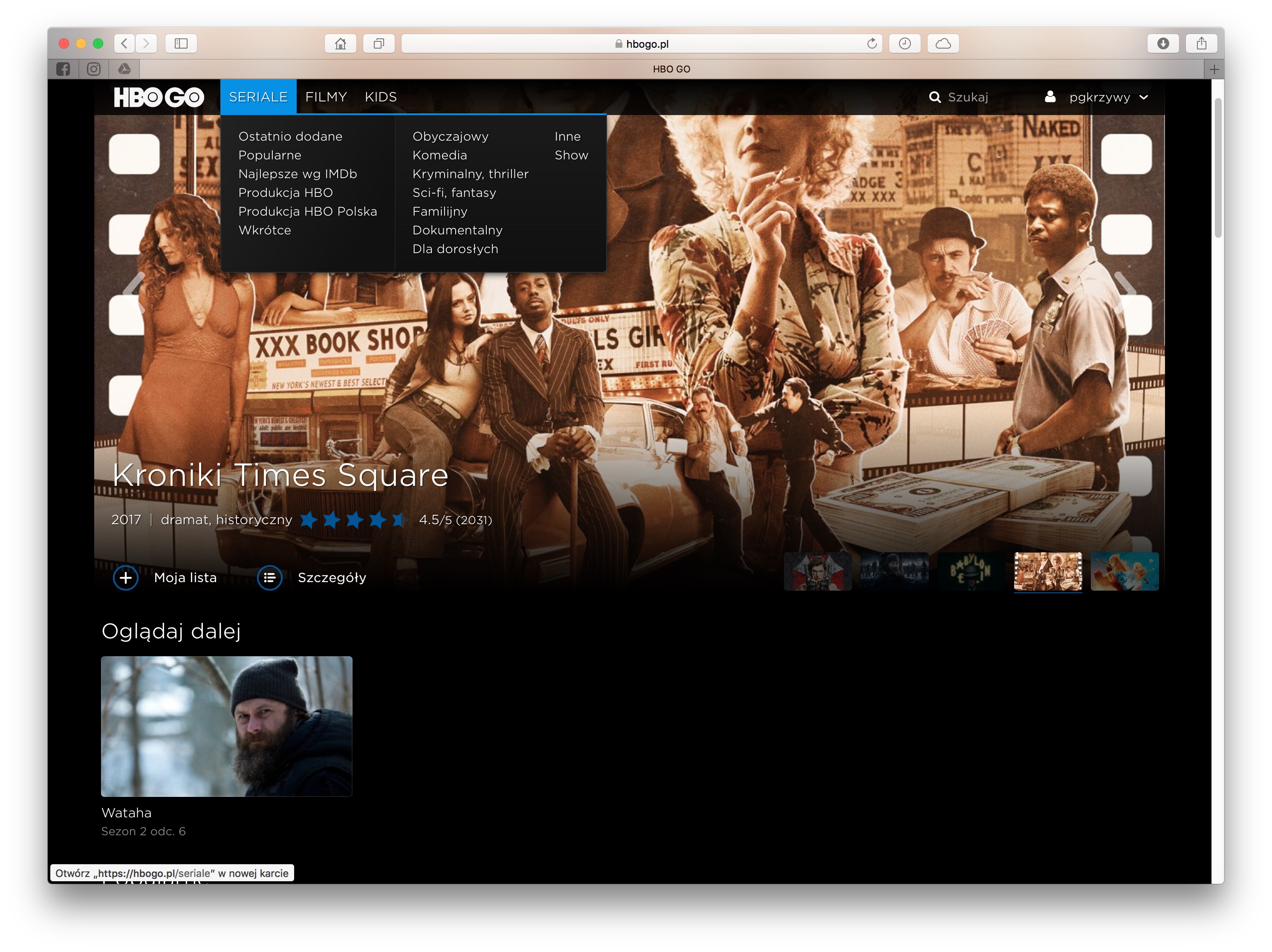Click the page vertical scrollbar
The height and width of the screenshot is (952, 1272).
coord(1218,168)
